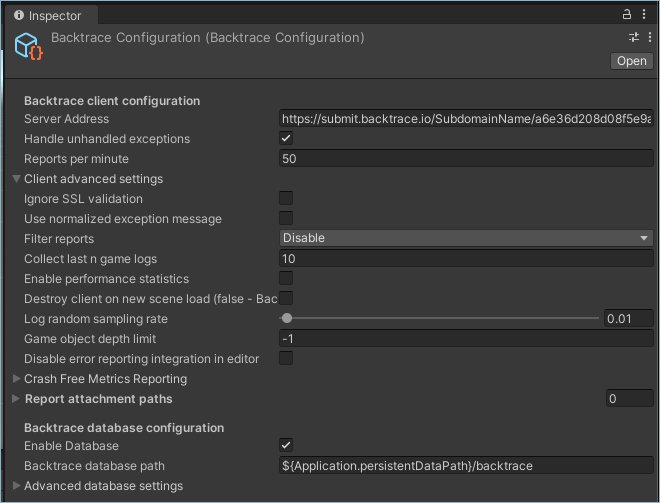Select the Inspector tab
Viewport: 660px width, 503px height.
49,16
